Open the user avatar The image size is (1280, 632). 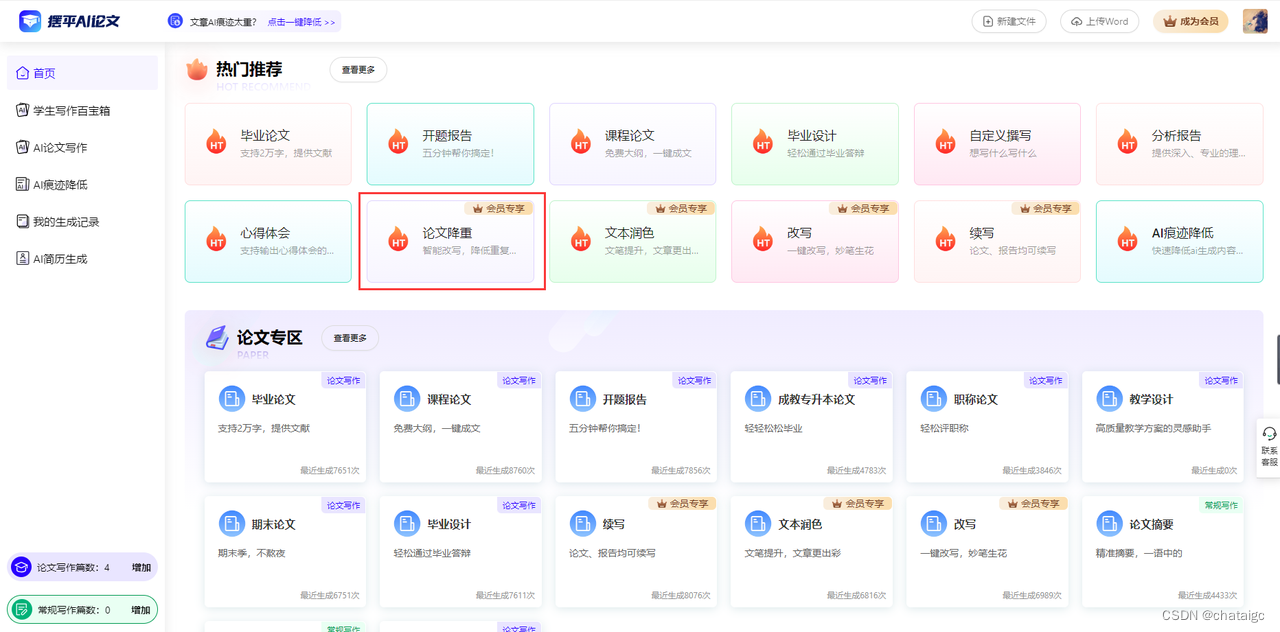[1255, 21]
